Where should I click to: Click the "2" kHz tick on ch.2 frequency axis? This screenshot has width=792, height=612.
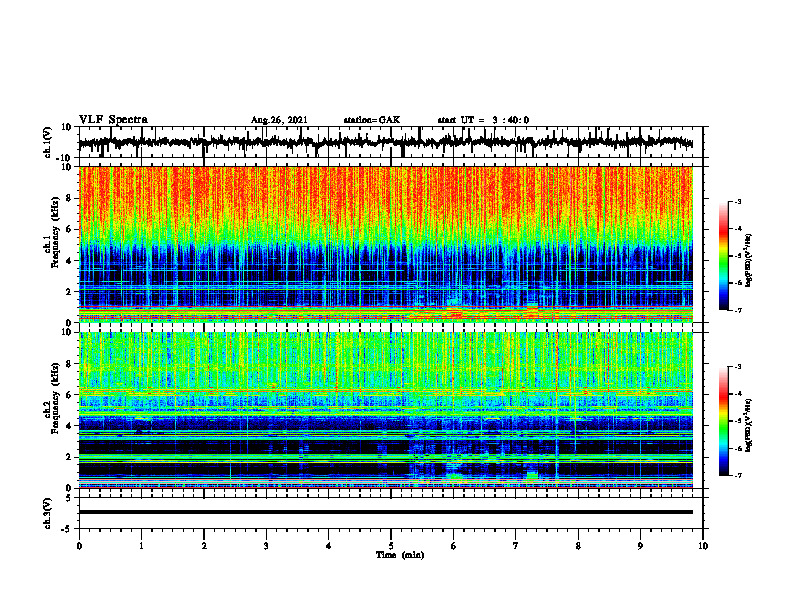click(70, 457)
